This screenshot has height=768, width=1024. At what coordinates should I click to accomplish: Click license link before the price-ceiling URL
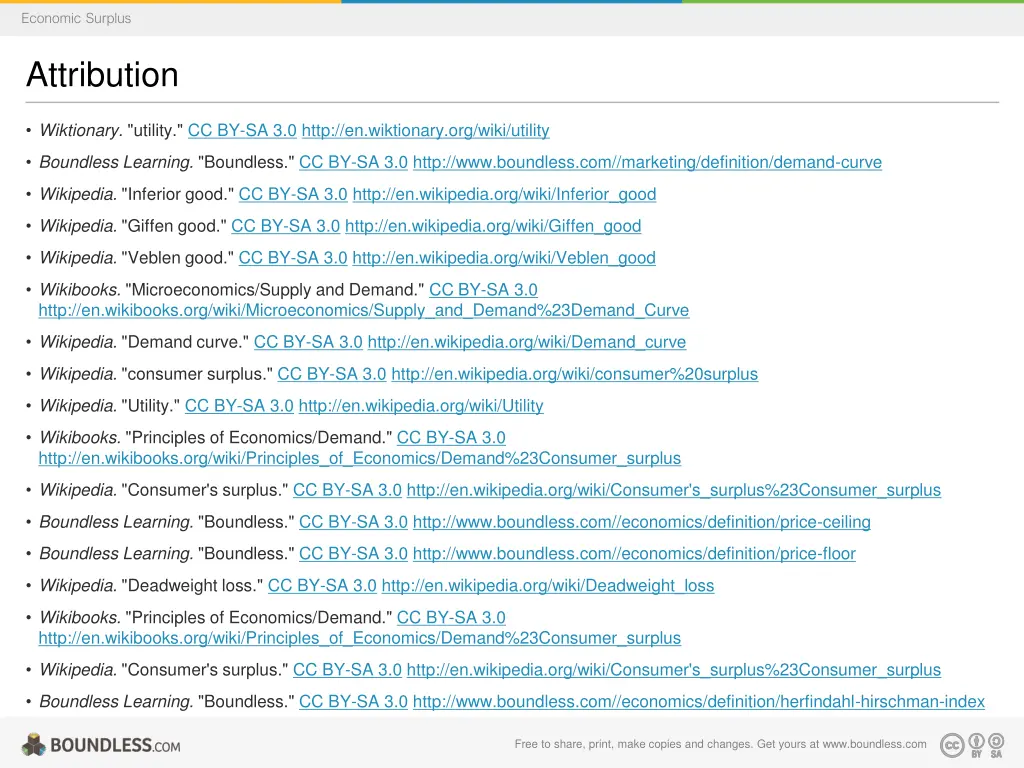click(x=353, y=522)
